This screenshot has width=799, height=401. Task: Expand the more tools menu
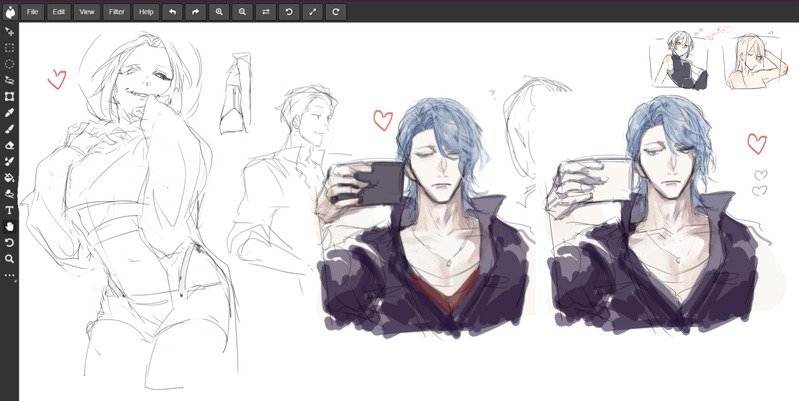click(x=9, y=275)
